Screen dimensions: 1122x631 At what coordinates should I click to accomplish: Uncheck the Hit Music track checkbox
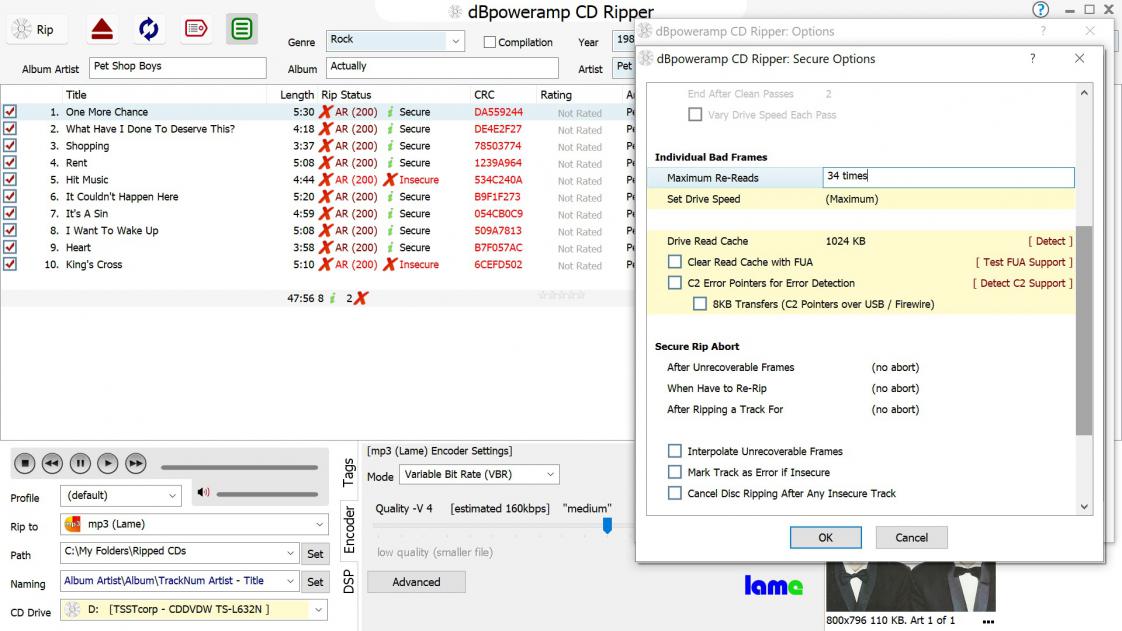coord(10,180)
